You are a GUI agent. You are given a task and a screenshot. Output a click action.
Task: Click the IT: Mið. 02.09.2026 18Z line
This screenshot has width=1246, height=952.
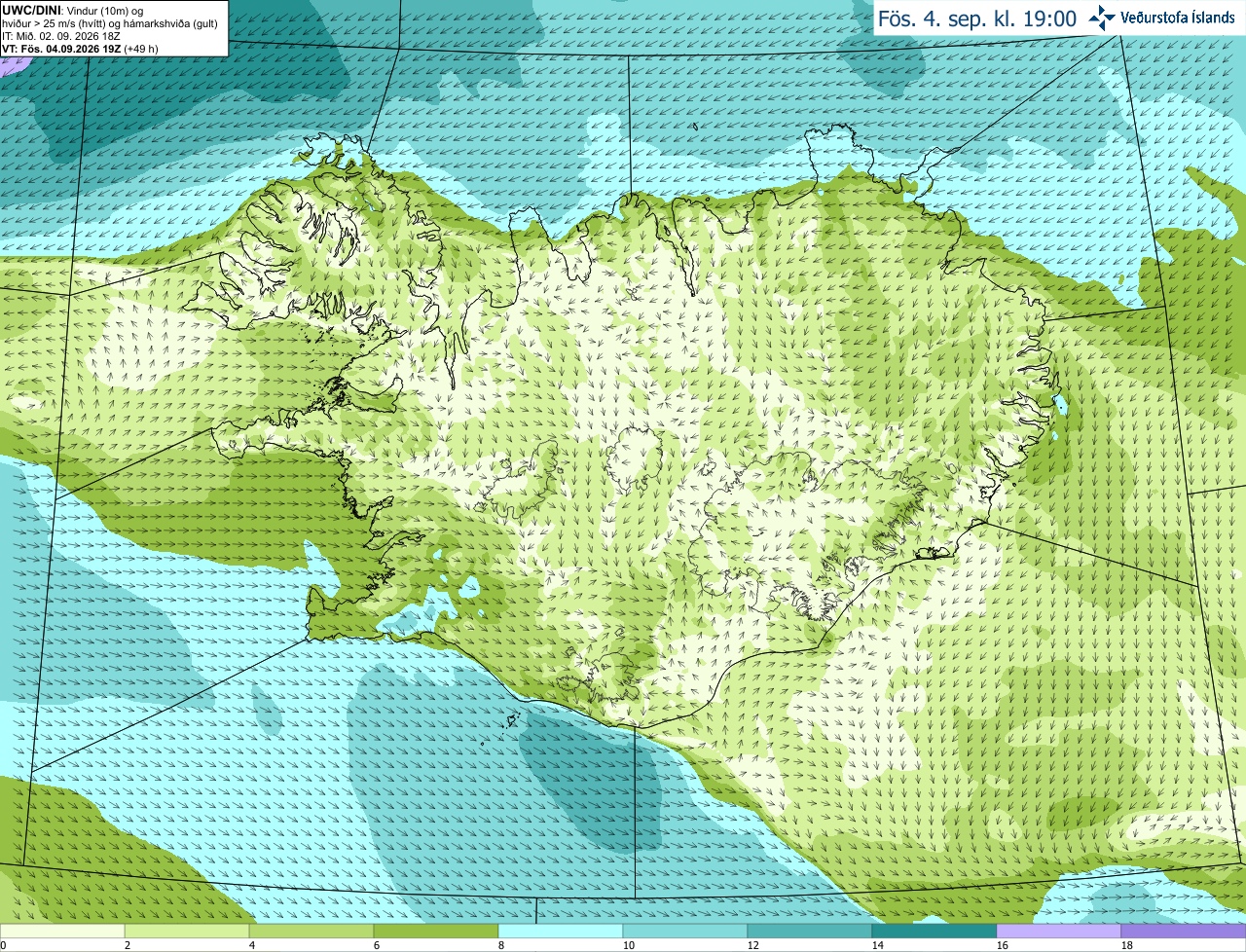60,36
